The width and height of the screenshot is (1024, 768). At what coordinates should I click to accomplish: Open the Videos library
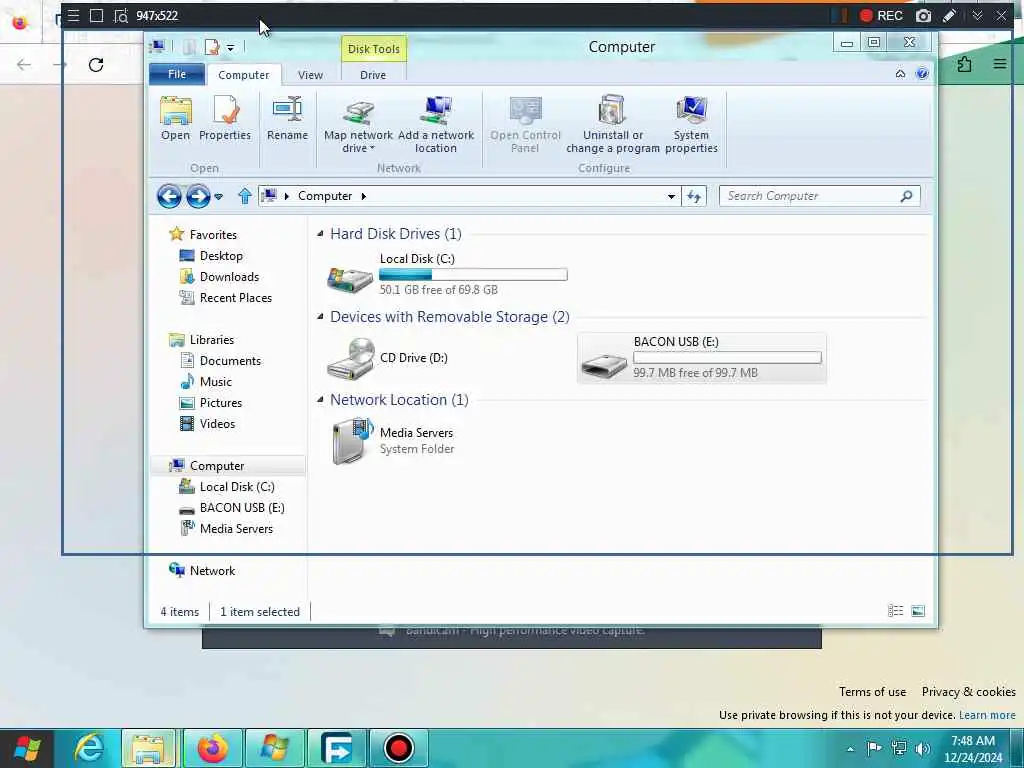point(217,424)
